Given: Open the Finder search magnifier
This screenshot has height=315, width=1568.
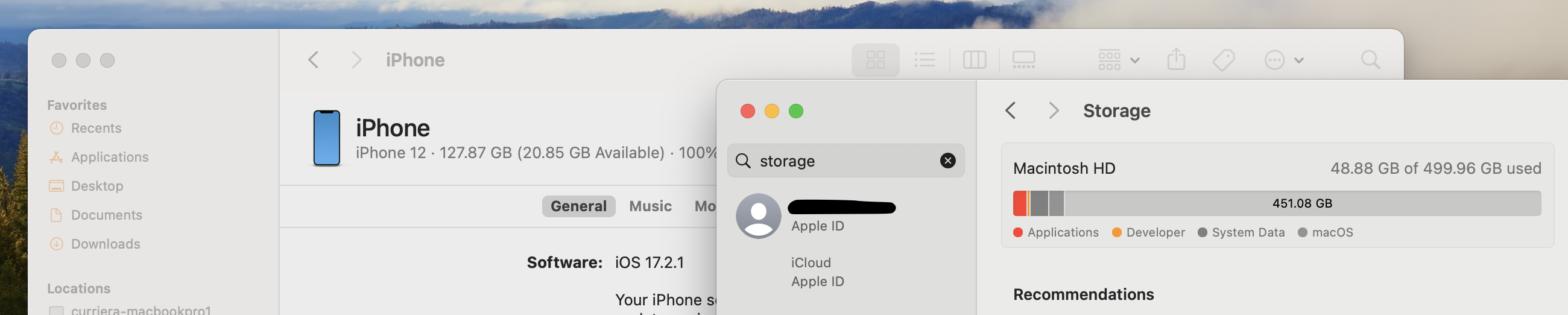Looking at the screenshot, I should click(x=1370, y=60).
